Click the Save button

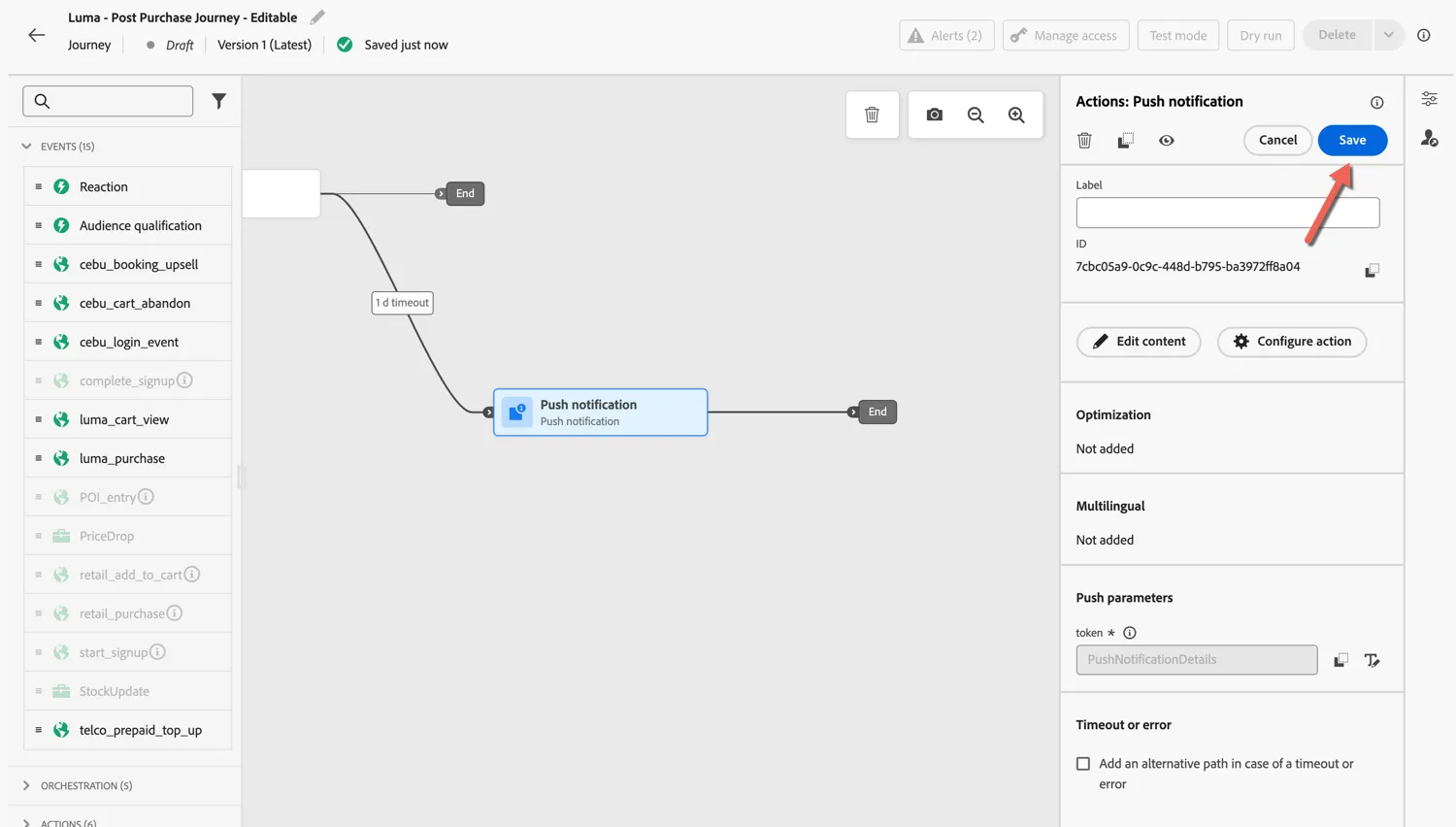(1352, 140)
